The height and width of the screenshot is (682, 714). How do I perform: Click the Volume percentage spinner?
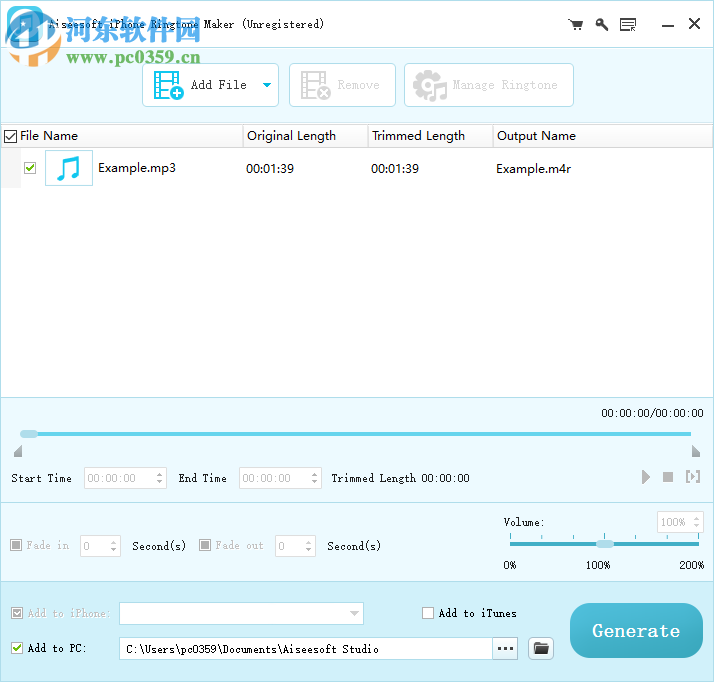(696, 522)
